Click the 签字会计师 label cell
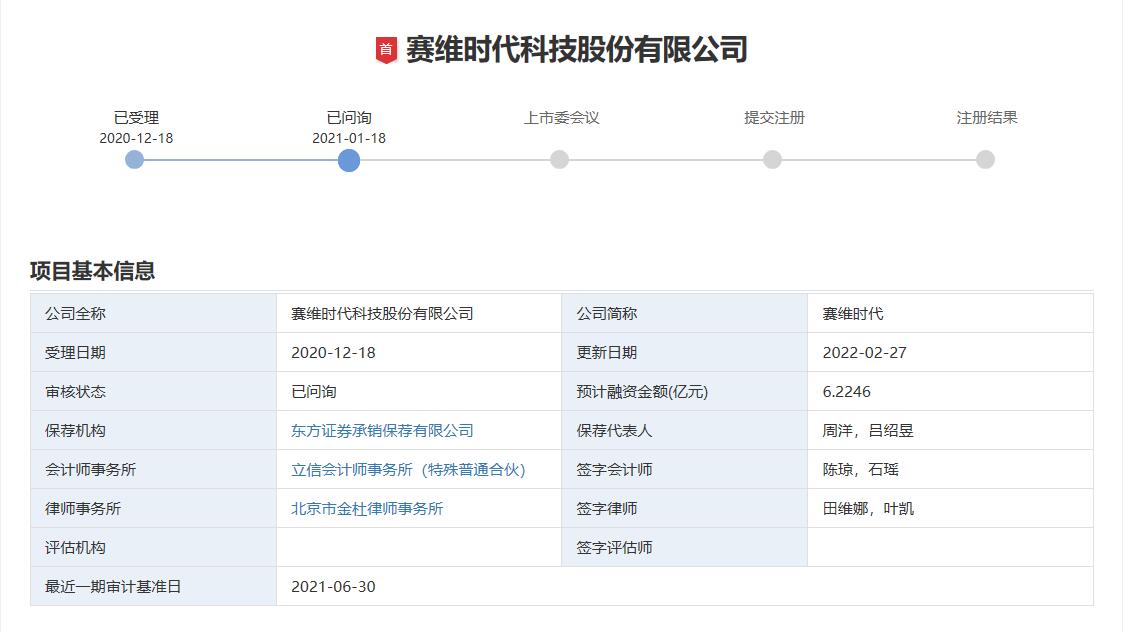 [x=685, y=469]
